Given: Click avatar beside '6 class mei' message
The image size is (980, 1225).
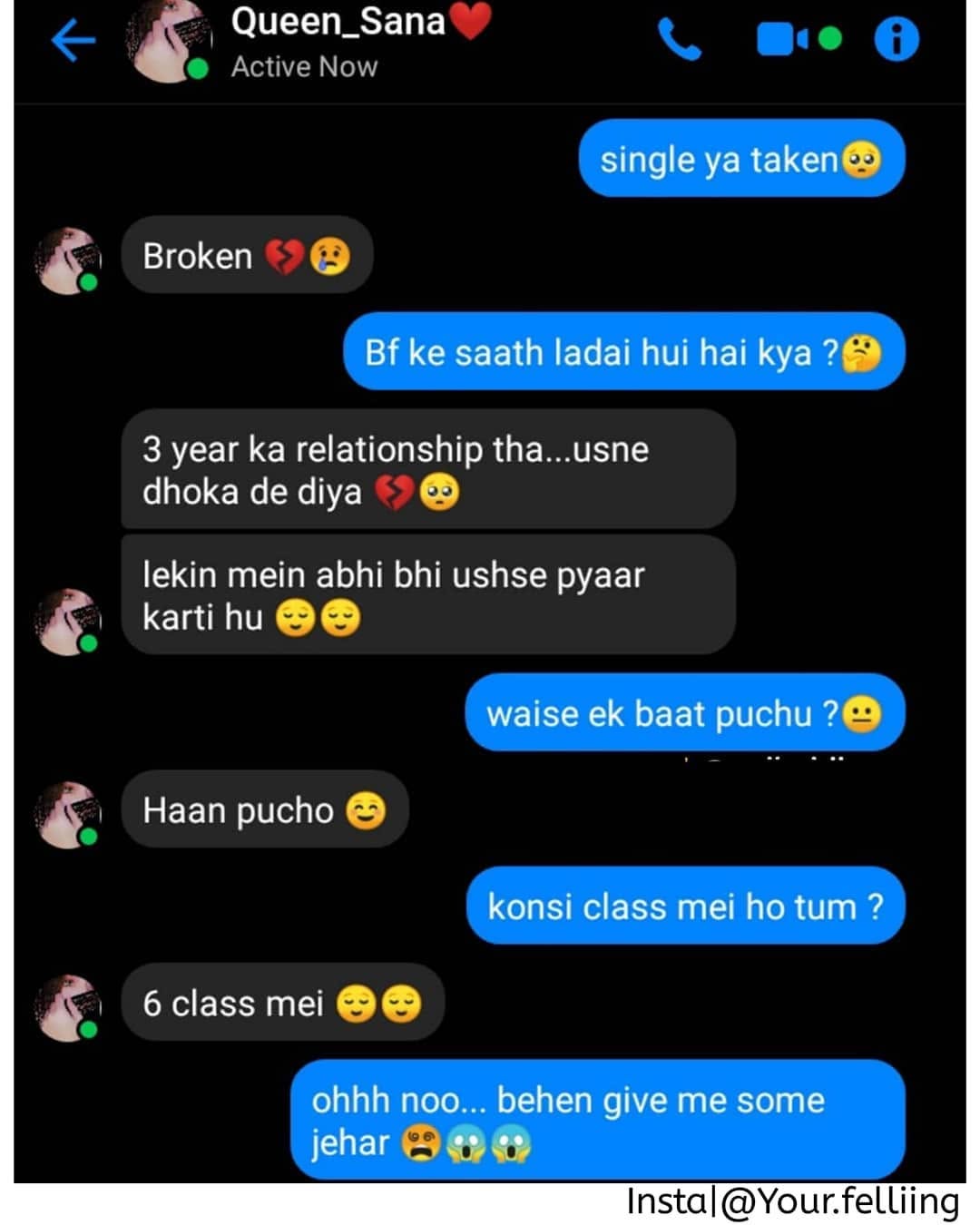Looking at the screenshot, I should [x=67, y=1007].
